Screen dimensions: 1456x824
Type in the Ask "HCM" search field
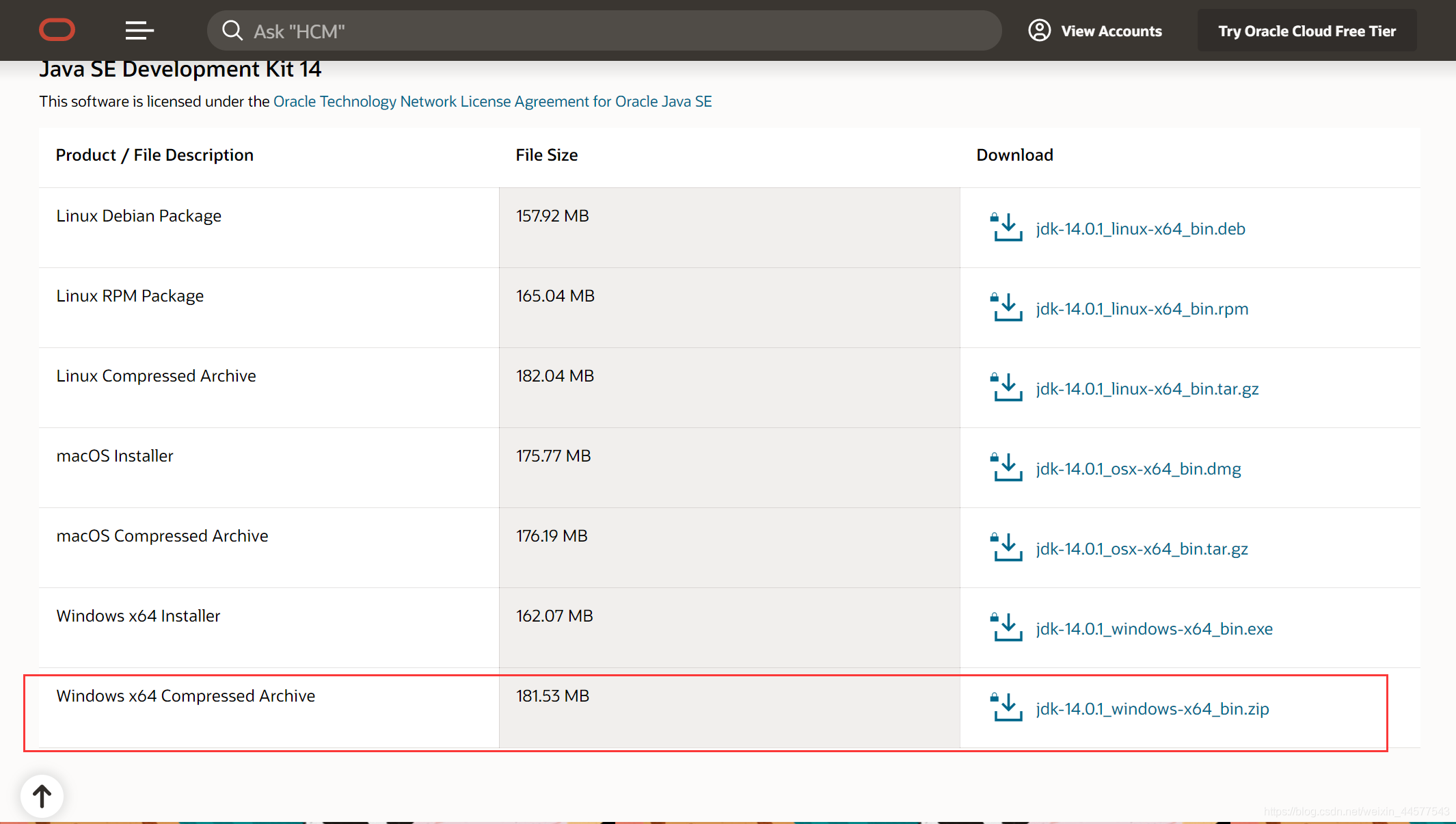(x=615, y=31)
